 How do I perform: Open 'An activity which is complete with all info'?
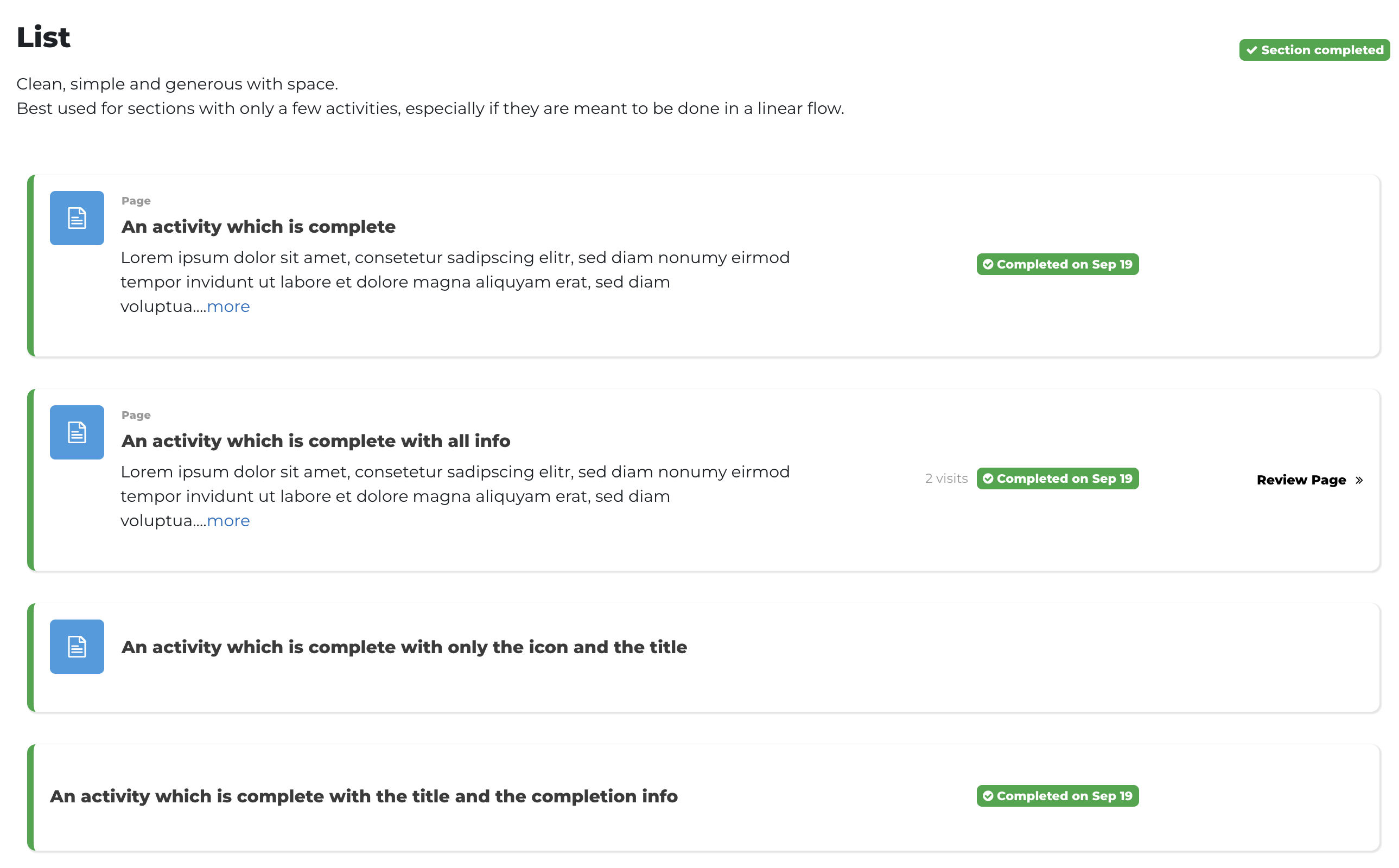tap(316, 441)
